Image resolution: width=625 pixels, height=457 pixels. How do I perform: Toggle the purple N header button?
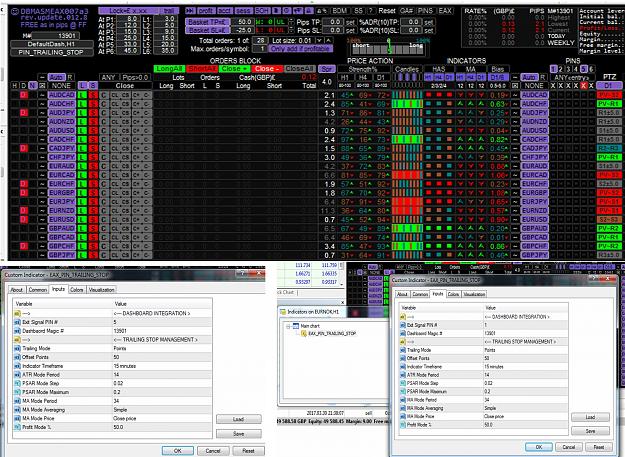point(33,86)
